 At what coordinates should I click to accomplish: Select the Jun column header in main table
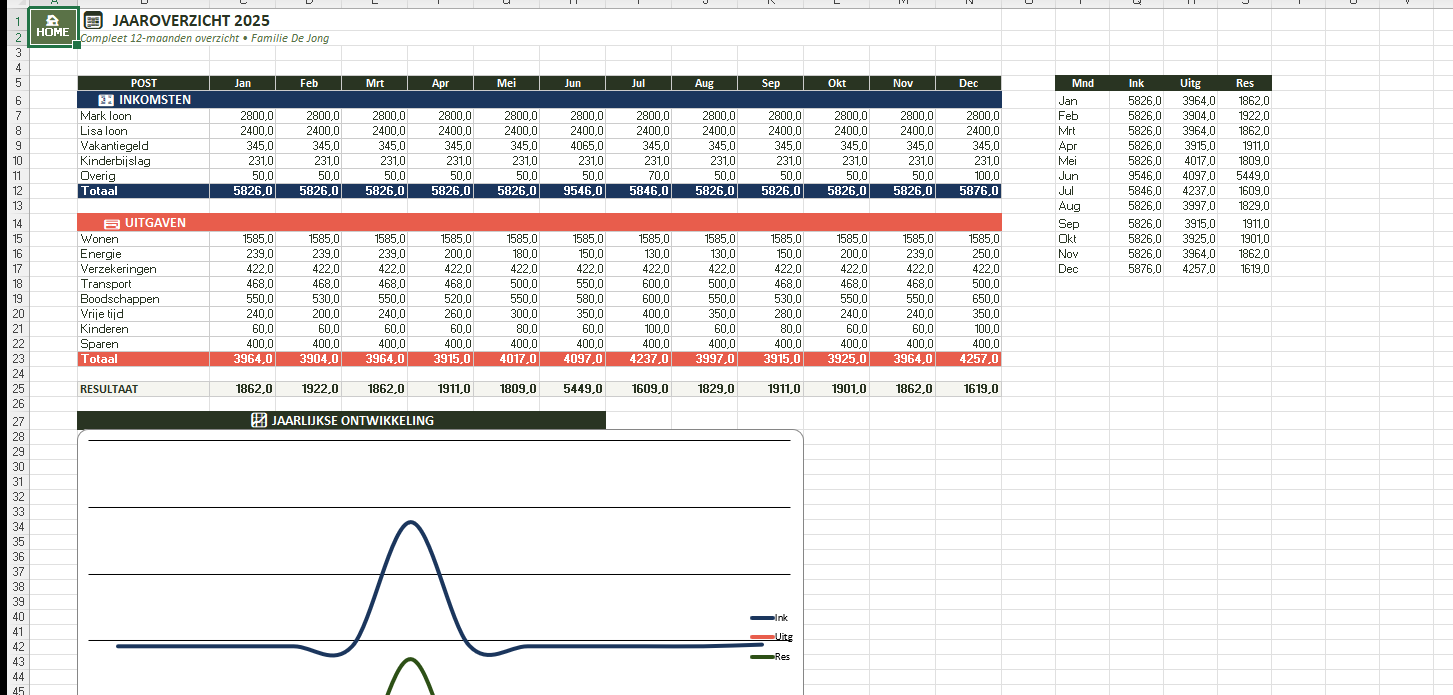572,83
